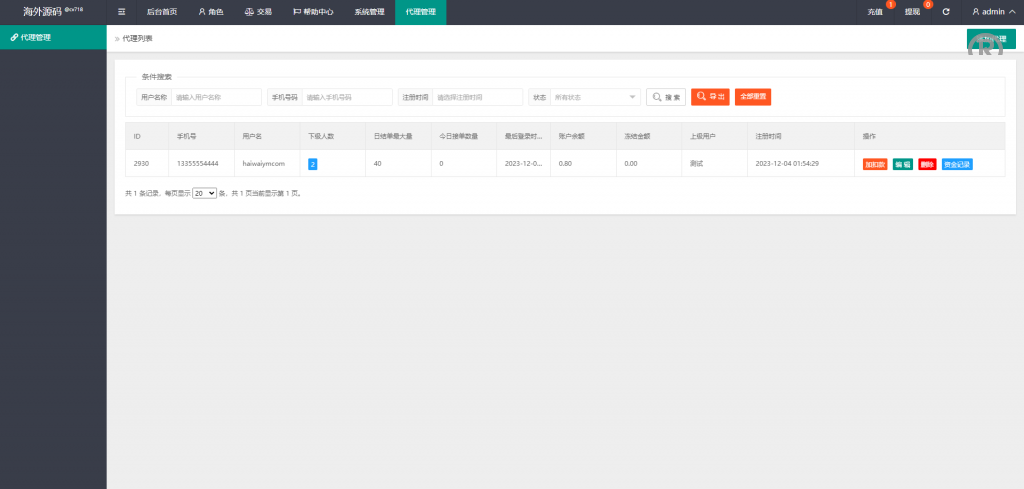Open 系统管理 in top navigation

click(369, 12)
